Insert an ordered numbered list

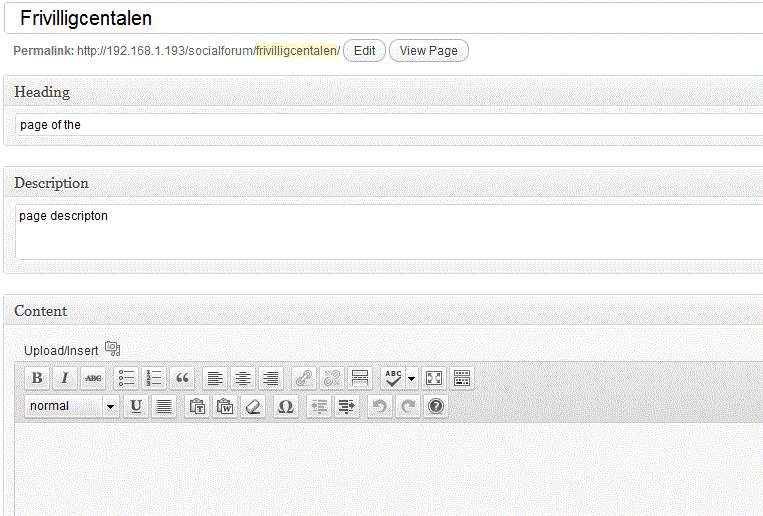154,378
